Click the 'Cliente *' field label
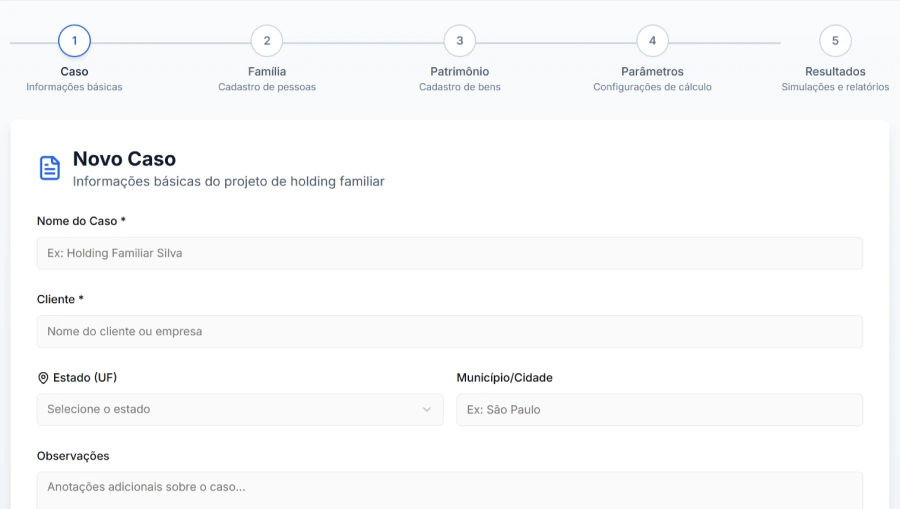Image resolution: width=900 pixels, height=509 pixels. click(x=60, y=299)
